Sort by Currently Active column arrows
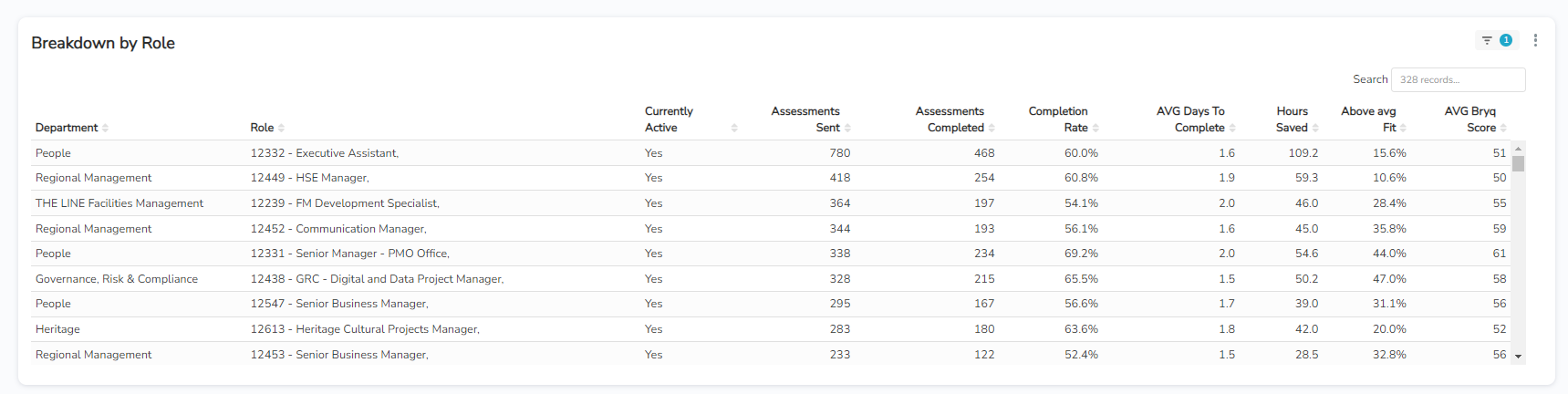Viewport: 1568px width, 394px height. click(x=734, y=129)
